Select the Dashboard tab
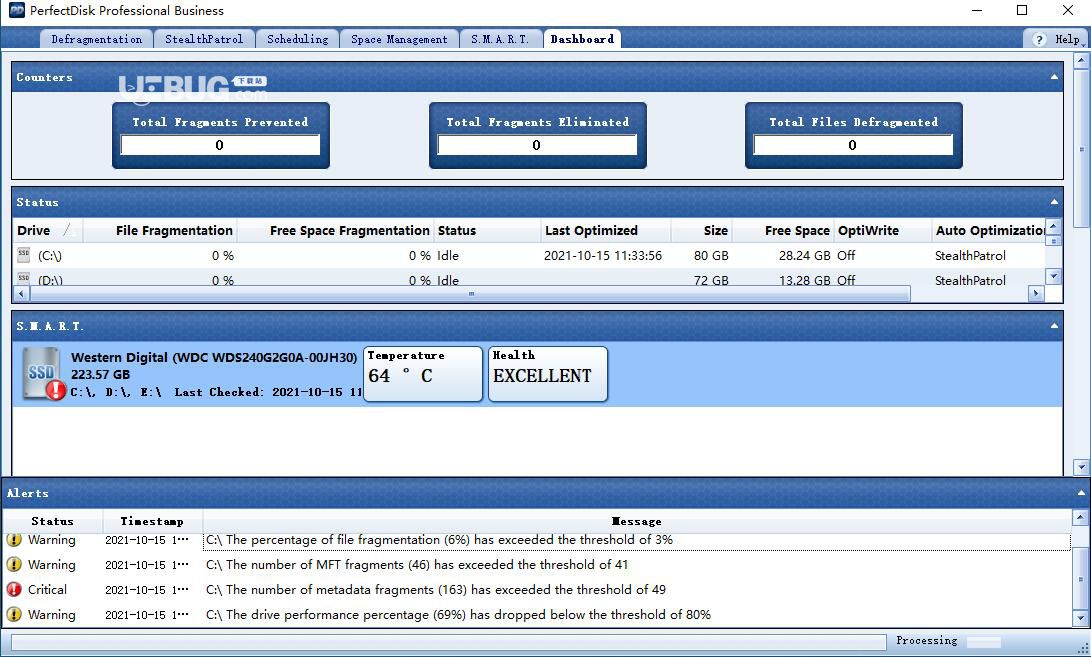1091x657 pixels. [x=582, y=39]
